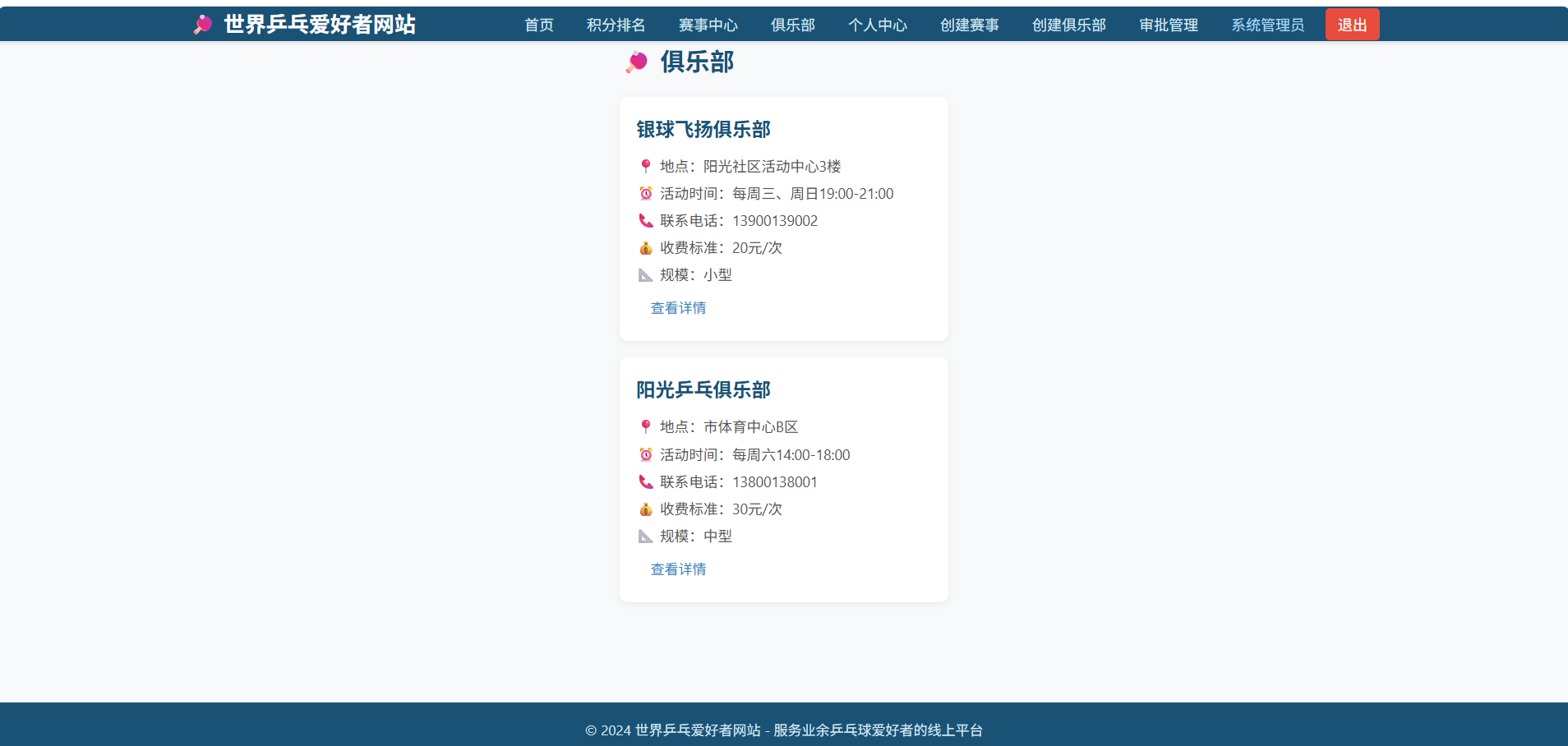
Task: Click the phone icon beside 13800138001
Action: (x=646, y=481)
